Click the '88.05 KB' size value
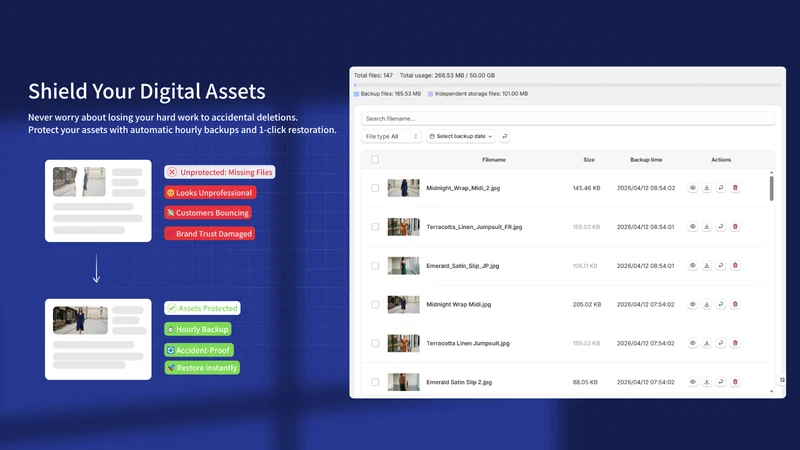Image resolution: width=800 pixels, height=450 pixels. (x=585, y=382)
